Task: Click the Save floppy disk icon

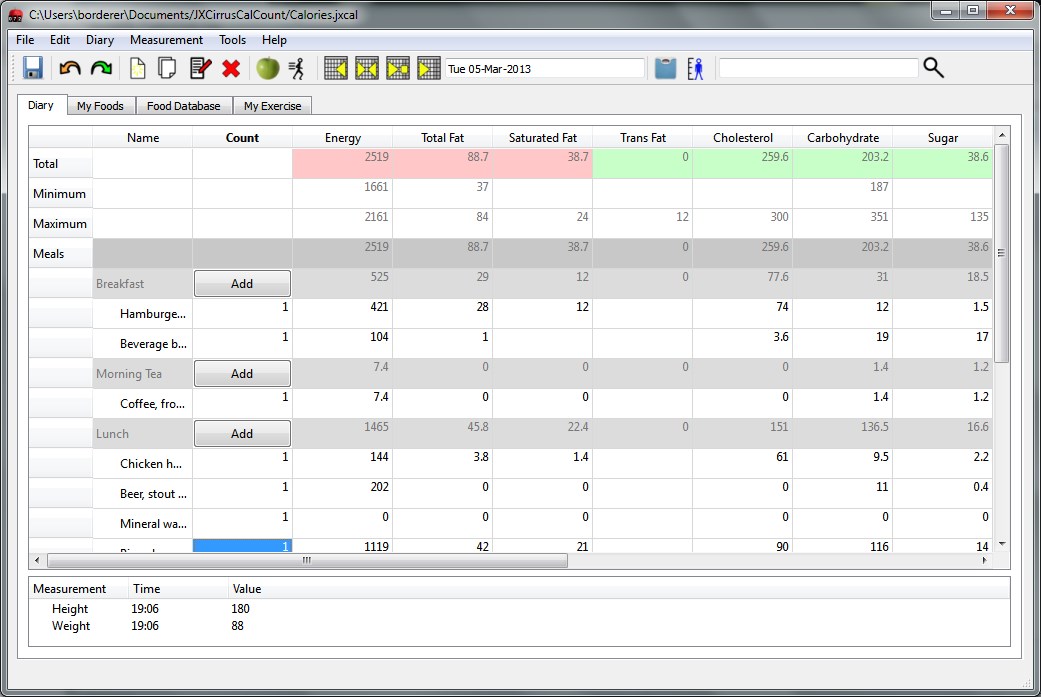Action: click(32, 68)
